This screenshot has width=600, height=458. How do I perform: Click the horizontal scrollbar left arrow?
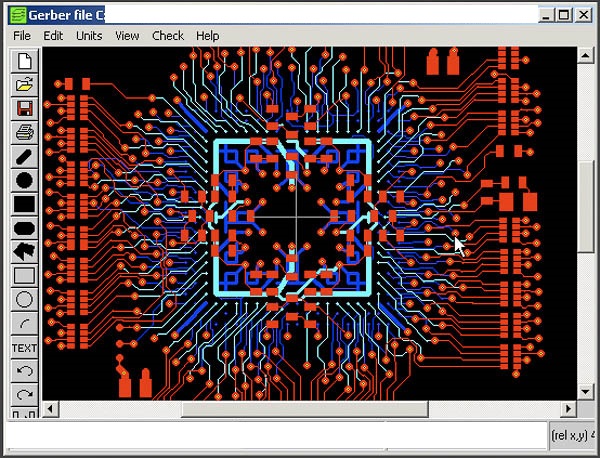50,409
